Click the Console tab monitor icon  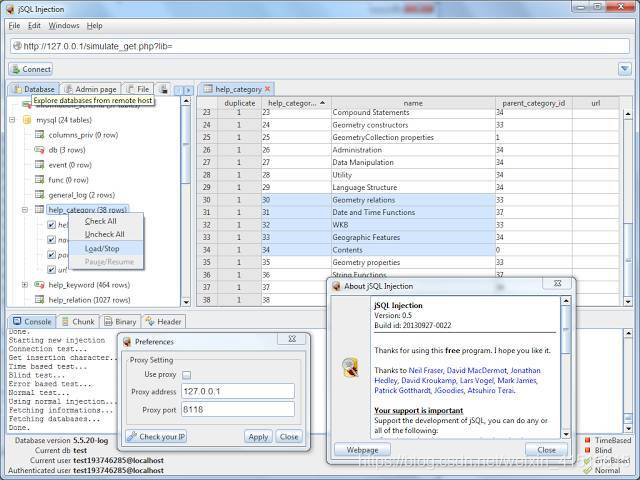pyautogui.click(x=17, y=321)
